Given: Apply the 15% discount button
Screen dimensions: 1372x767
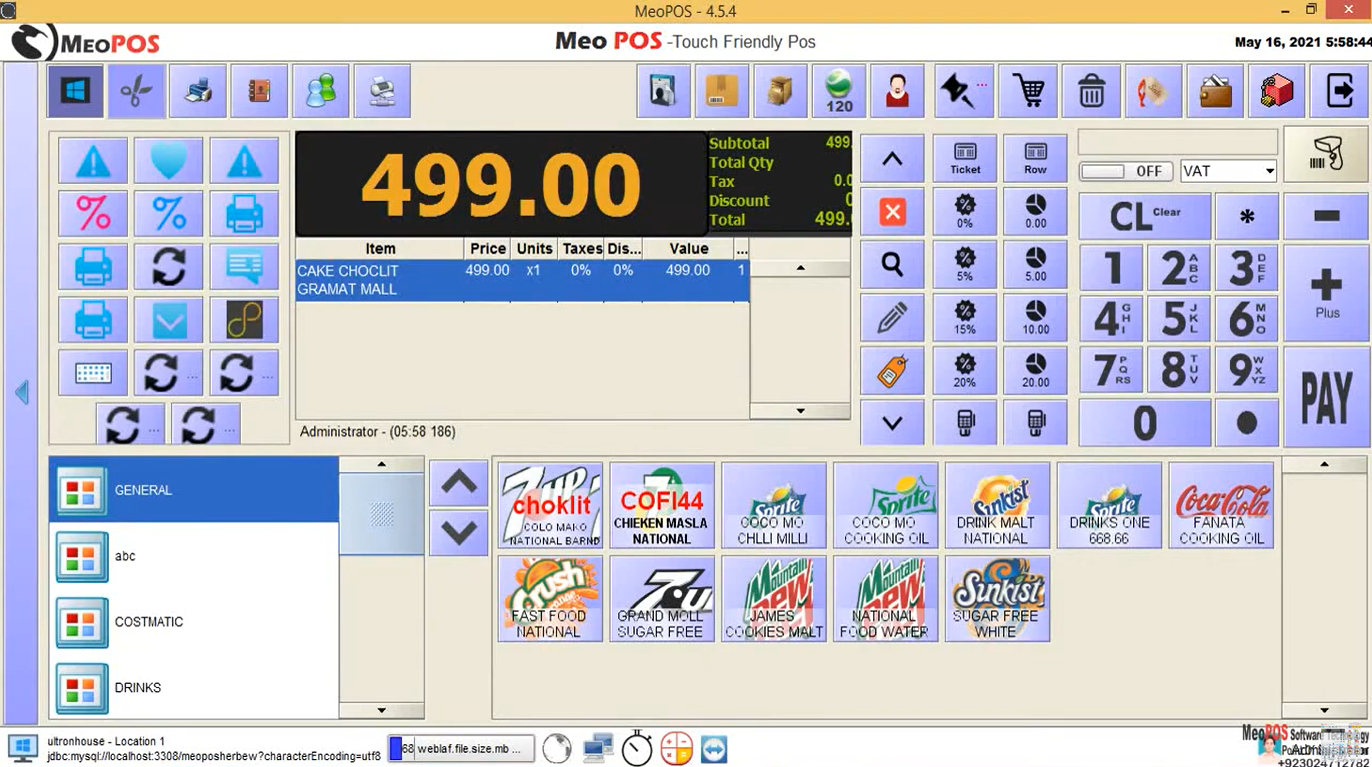Looking at the screenshot, I should click(965, 318).
